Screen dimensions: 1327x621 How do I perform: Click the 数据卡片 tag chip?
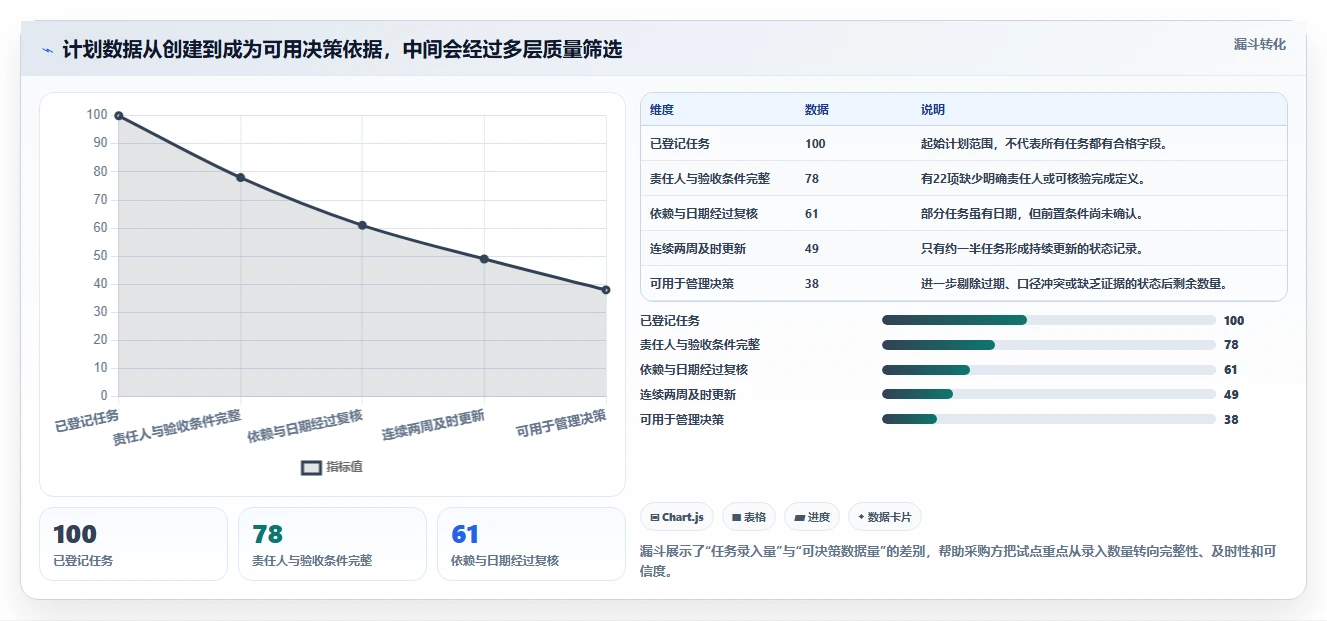tap(885, 517)
